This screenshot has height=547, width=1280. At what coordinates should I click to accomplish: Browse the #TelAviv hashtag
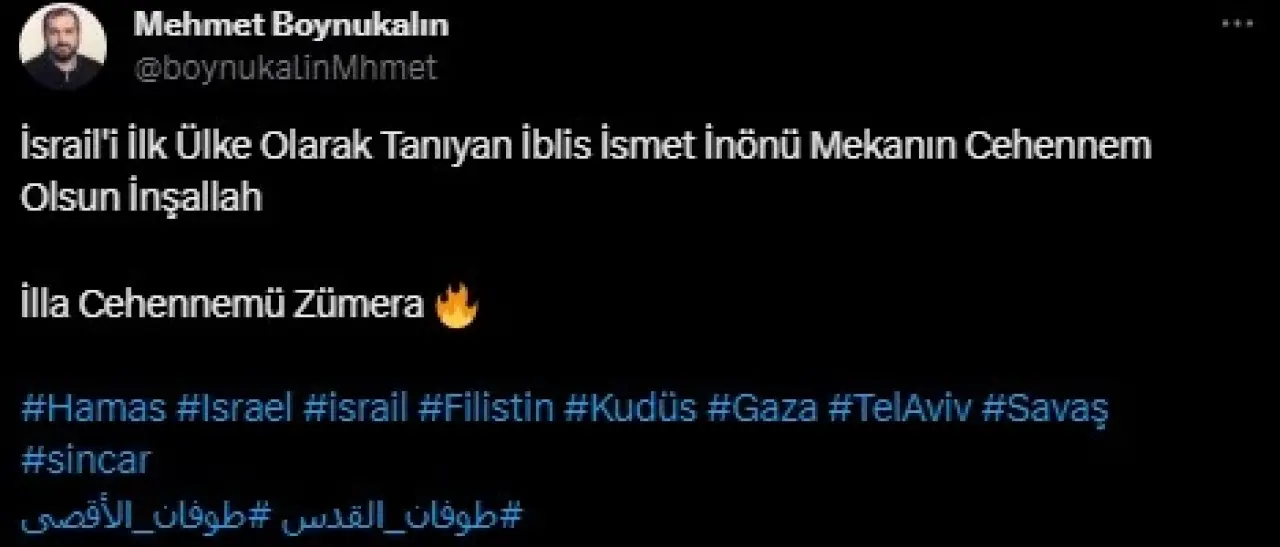click(898, 409)
